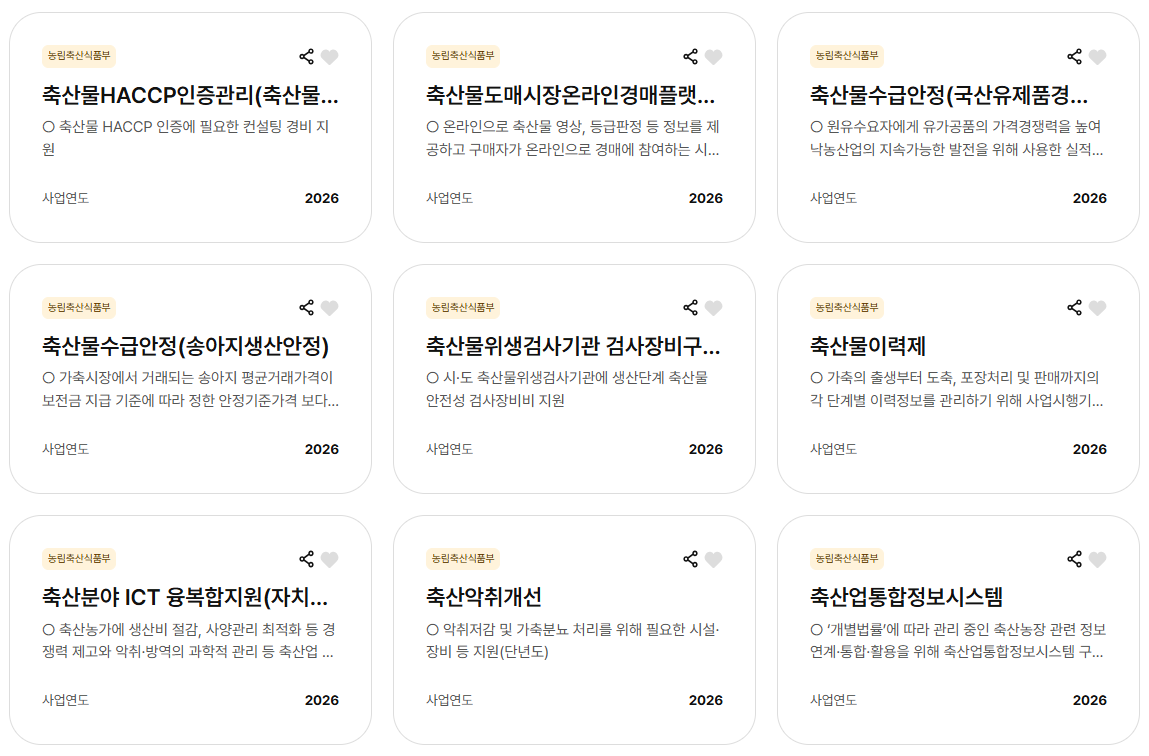1149x756 pixels.
Task: Open the 축산악취개선 program title
Action: tap(483, 597)
